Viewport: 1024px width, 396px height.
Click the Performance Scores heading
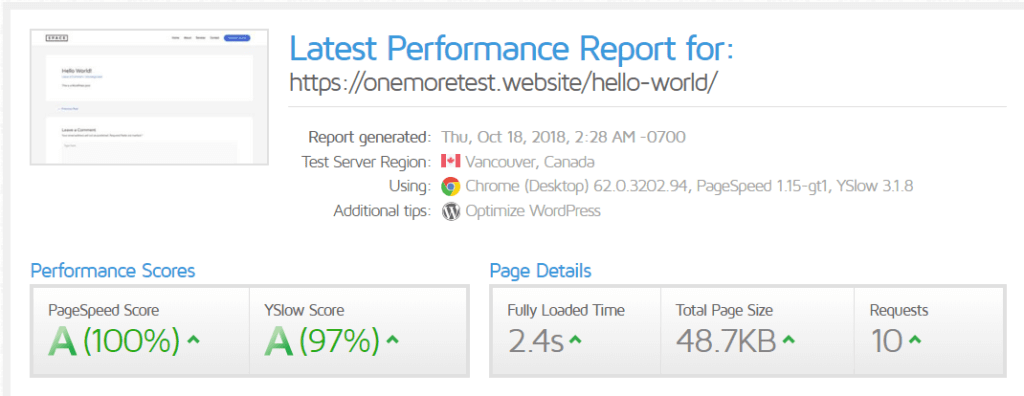click(113, 271)
